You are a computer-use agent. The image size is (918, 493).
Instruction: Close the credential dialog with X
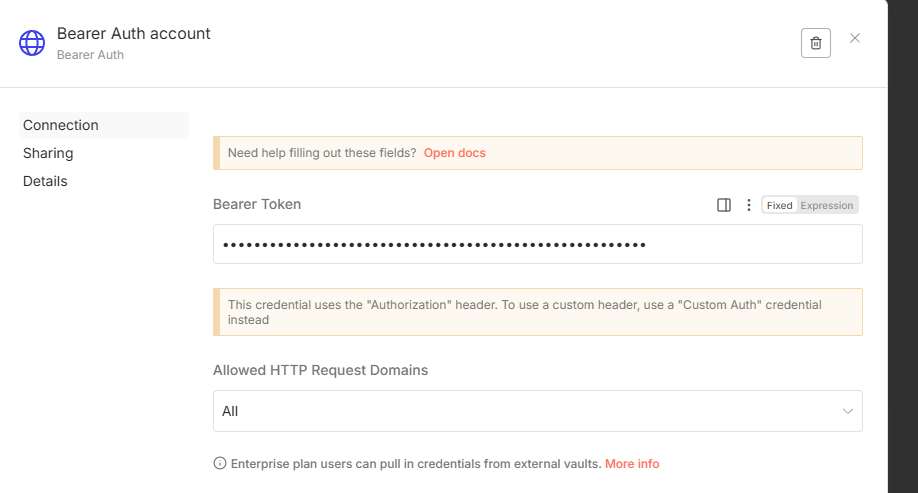(x=855, y=38)
